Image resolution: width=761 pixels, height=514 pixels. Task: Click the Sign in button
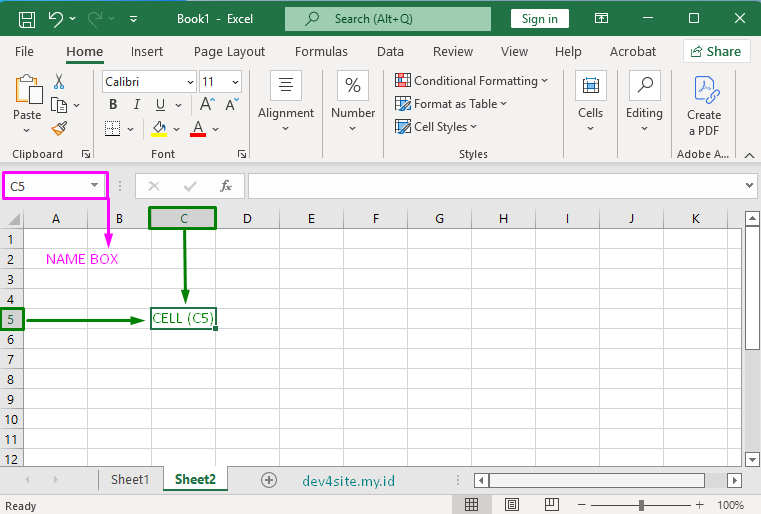click(x=539, y=19)
